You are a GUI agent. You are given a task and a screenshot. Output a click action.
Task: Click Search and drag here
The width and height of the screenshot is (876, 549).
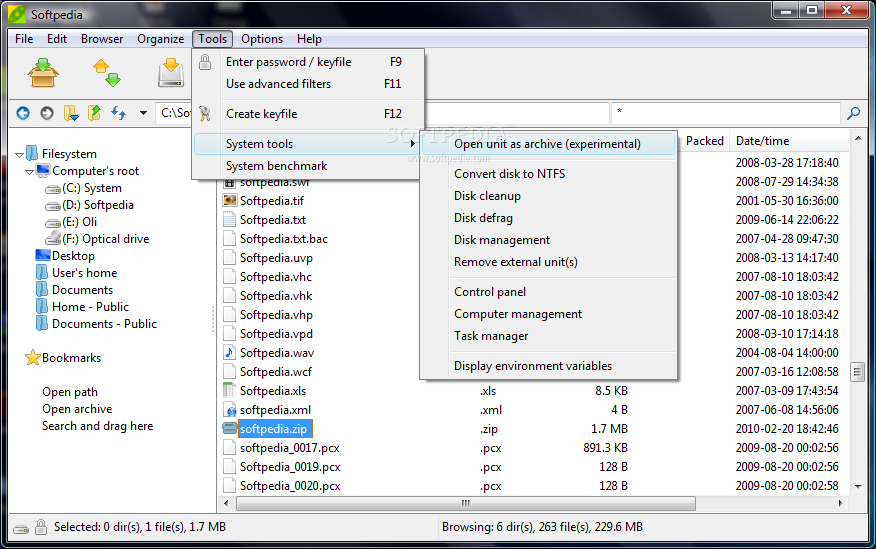97,426
